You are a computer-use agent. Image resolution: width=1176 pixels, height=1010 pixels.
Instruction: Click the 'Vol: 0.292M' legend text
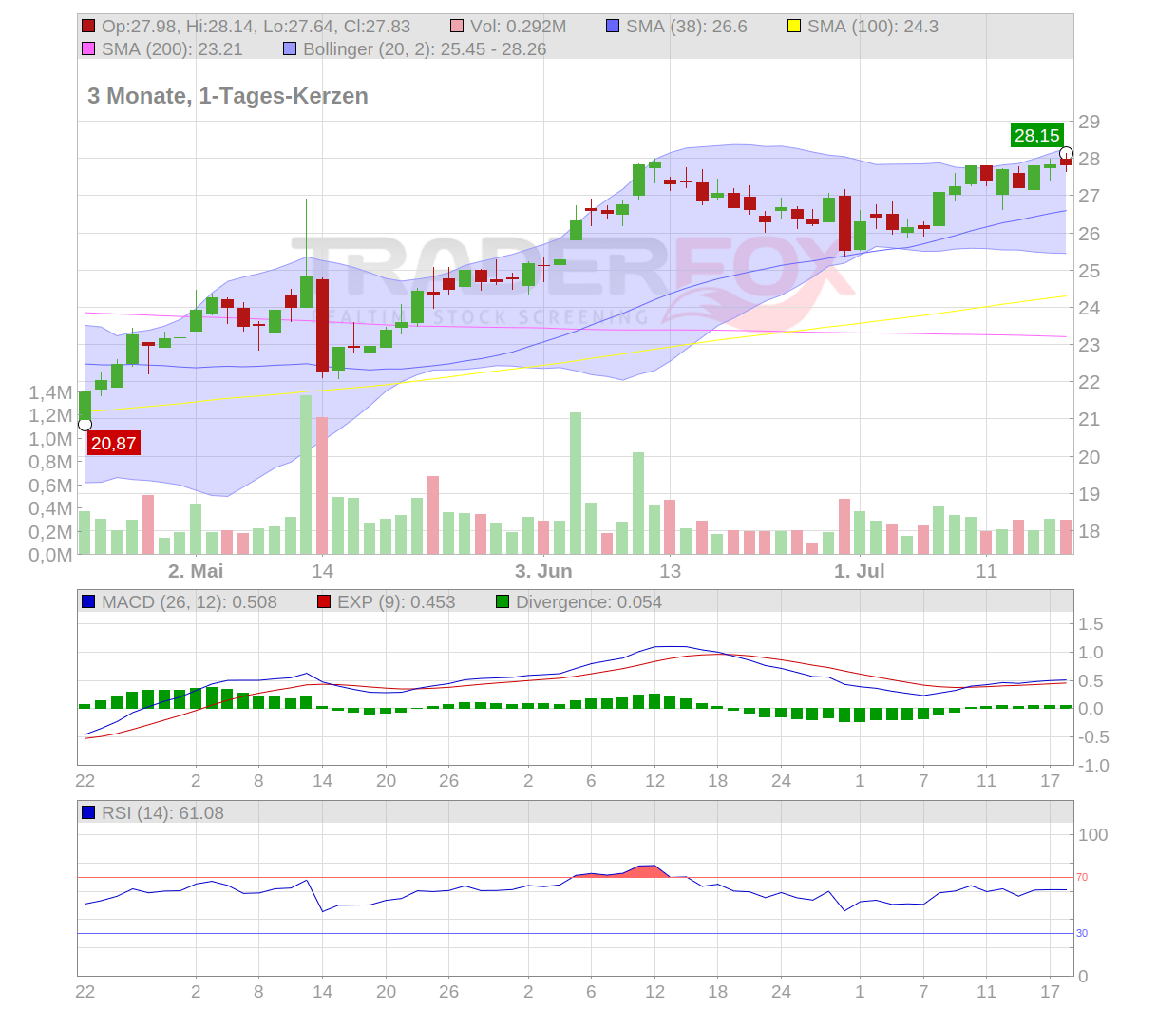(x=519, y=27)
